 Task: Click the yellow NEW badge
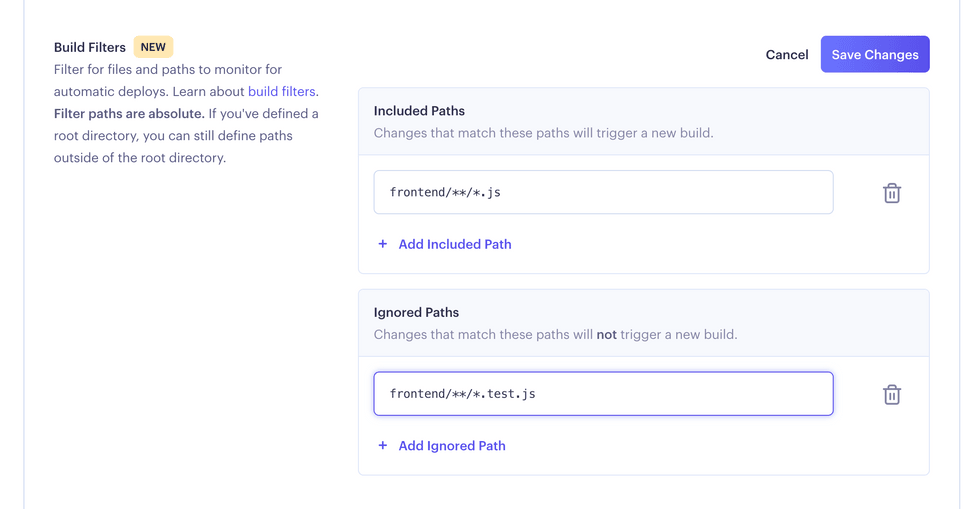click(153, 47)
